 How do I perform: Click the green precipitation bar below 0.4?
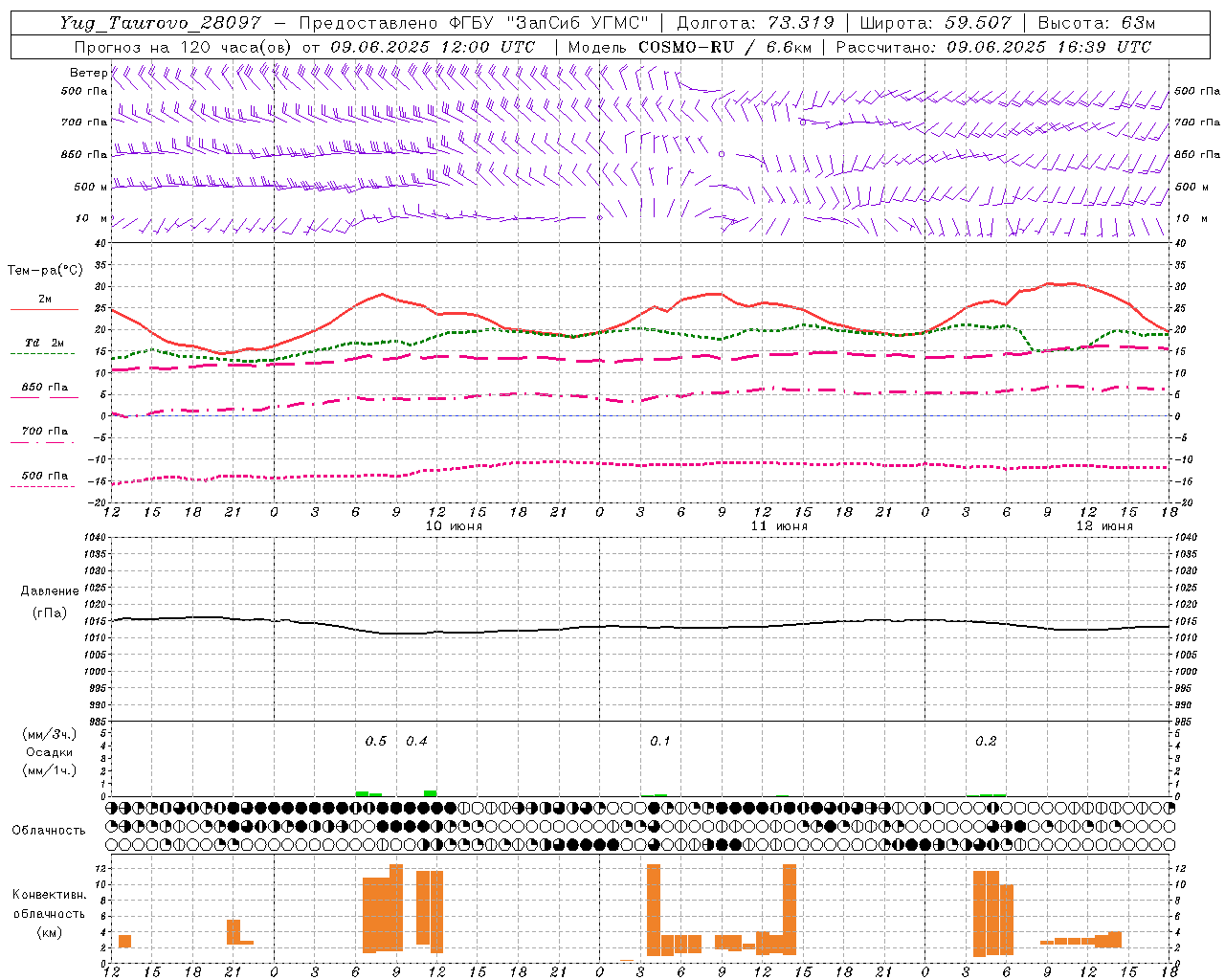[x=431, y=792]
